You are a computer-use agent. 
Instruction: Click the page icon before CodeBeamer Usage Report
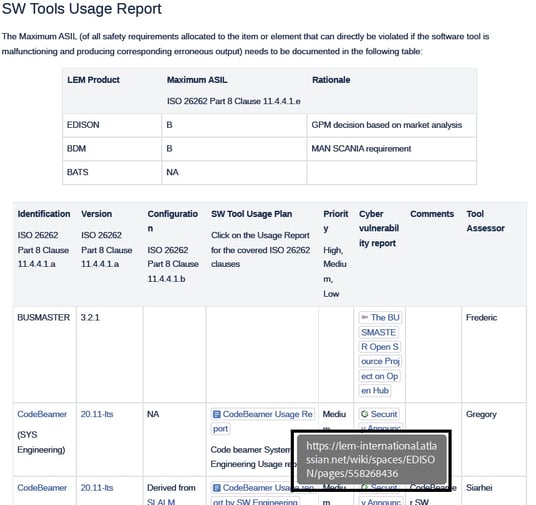click(x=216, y=414)
